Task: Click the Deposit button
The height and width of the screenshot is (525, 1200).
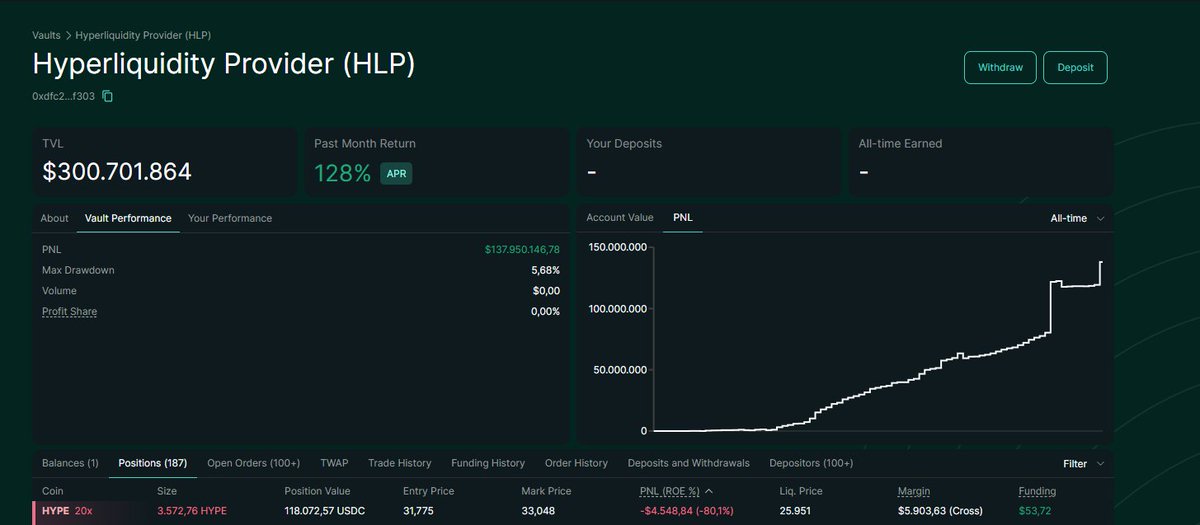Action: click(x=1075, y=68)
